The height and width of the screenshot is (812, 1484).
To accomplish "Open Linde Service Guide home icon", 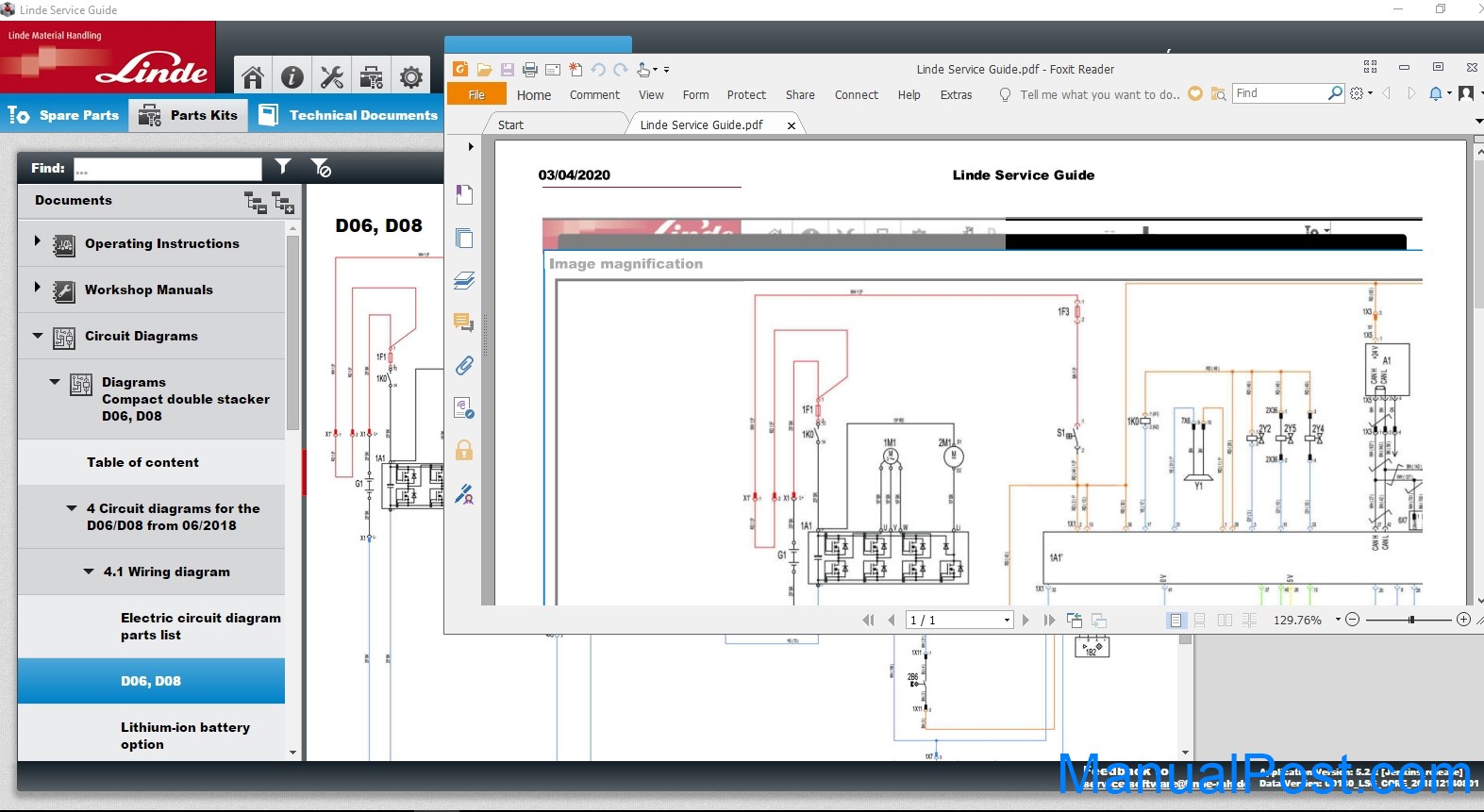I will pyautogui.click(x=252, y=76).
